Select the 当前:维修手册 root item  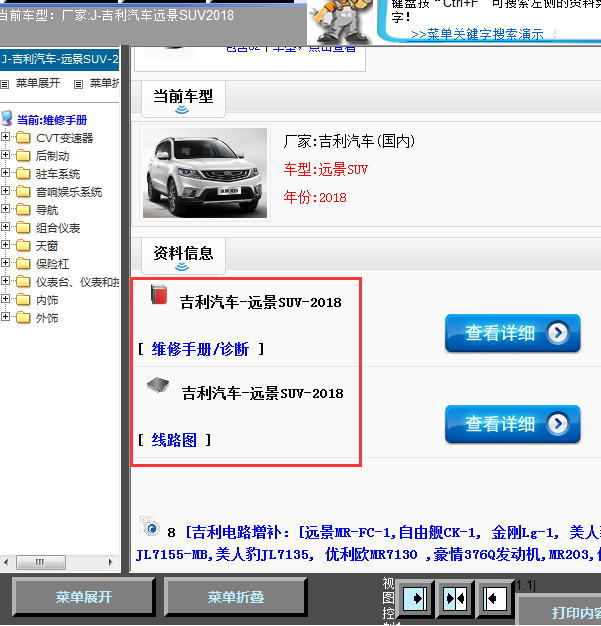(52, 120)
